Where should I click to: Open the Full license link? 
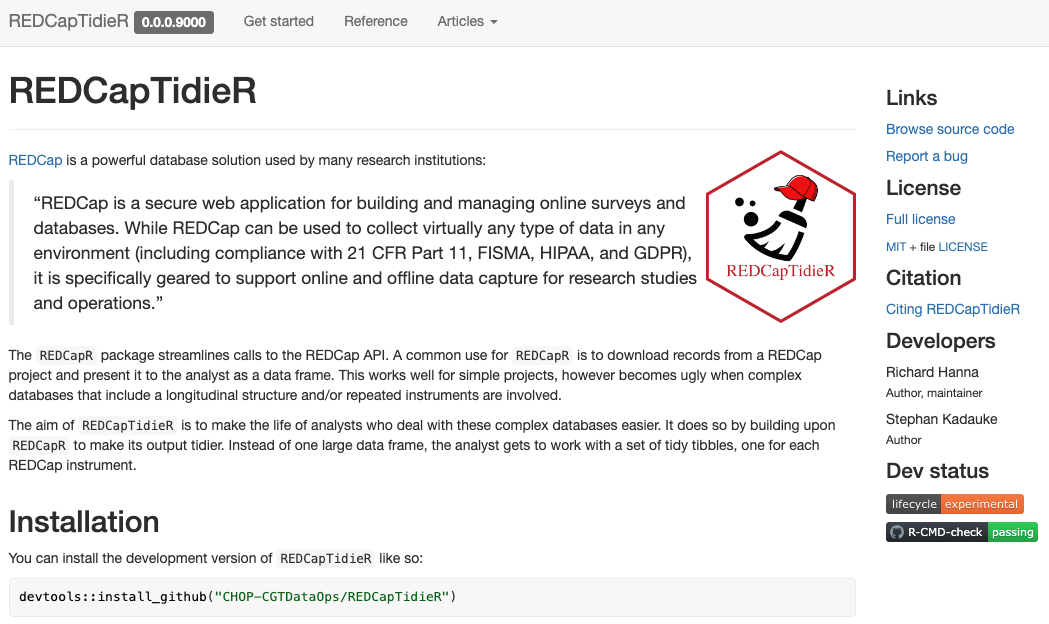click(x=920, y=219)
